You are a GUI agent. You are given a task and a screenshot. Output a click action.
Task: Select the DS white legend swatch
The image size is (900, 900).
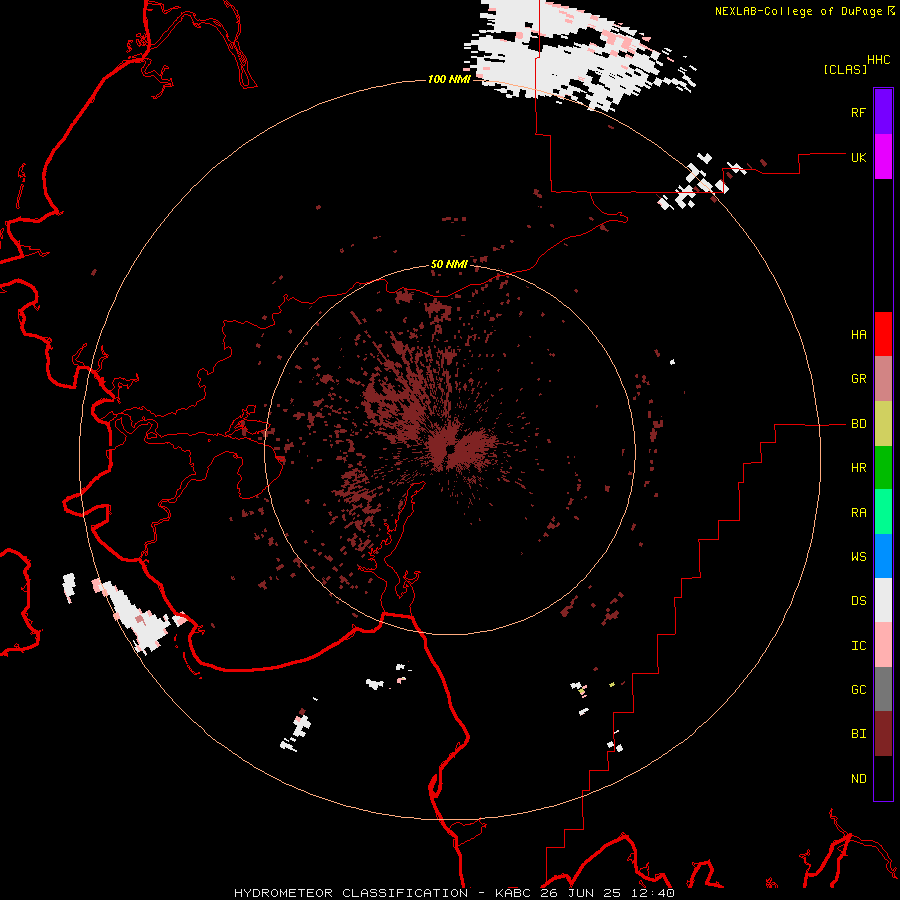pyautogui.click(x=883, y=600)
